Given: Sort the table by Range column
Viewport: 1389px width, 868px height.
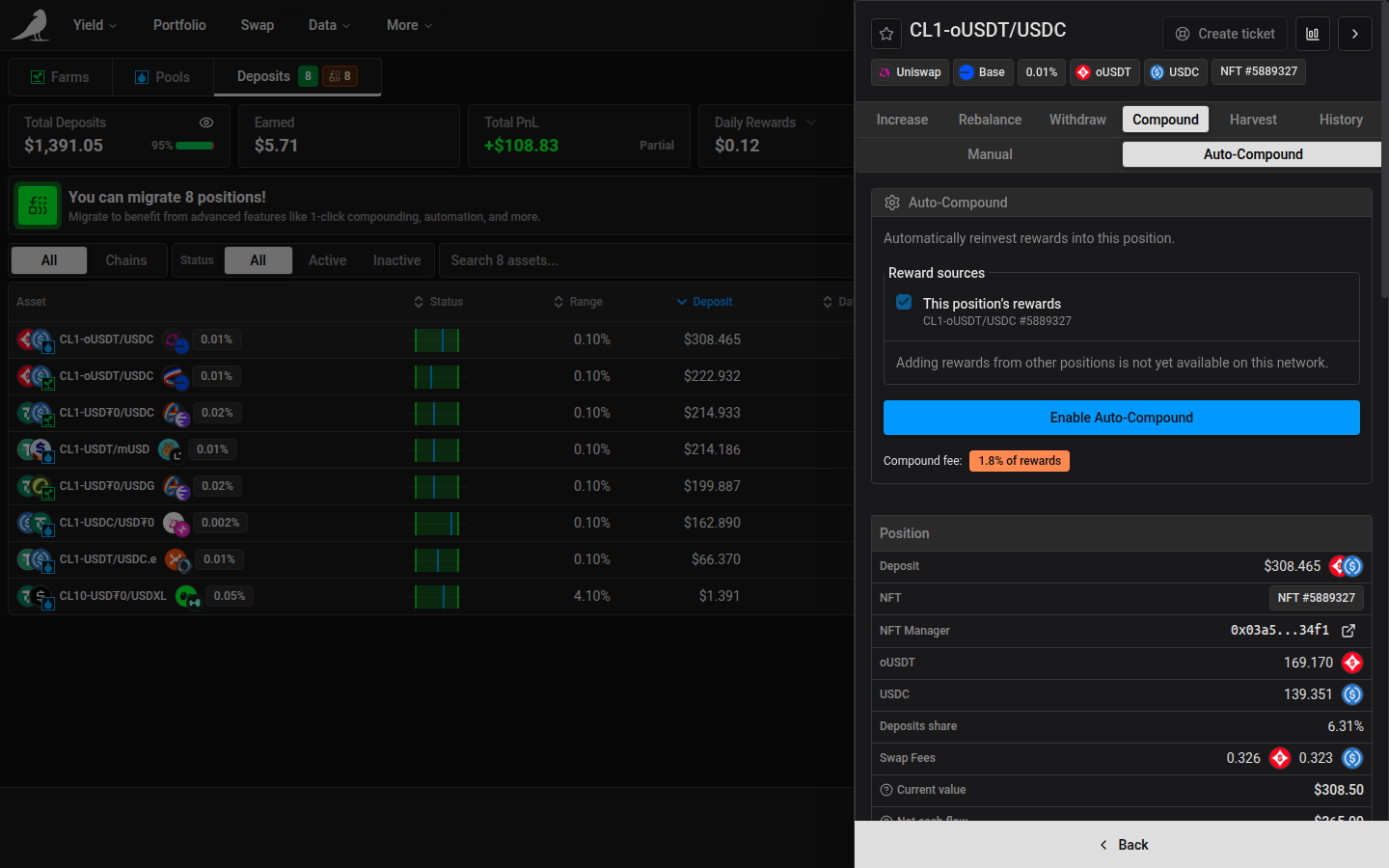Looking at the screenshot, I should 578,302.
